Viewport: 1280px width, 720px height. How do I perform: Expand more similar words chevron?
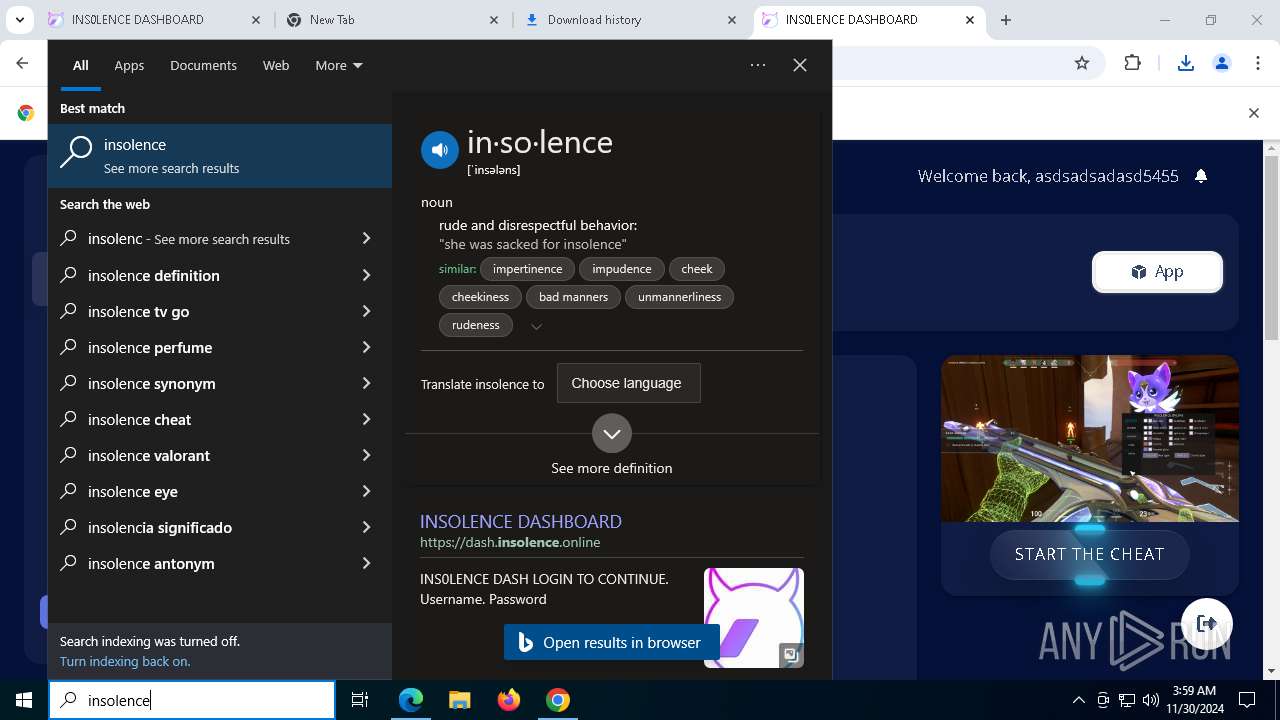(536, 326)
